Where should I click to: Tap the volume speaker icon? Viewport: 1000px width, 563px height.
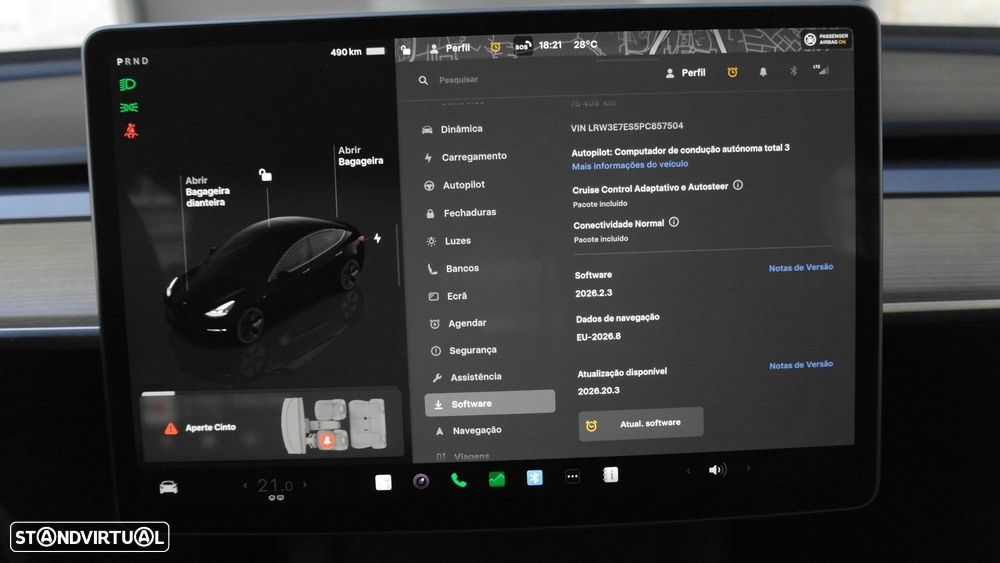click(717, 470)
